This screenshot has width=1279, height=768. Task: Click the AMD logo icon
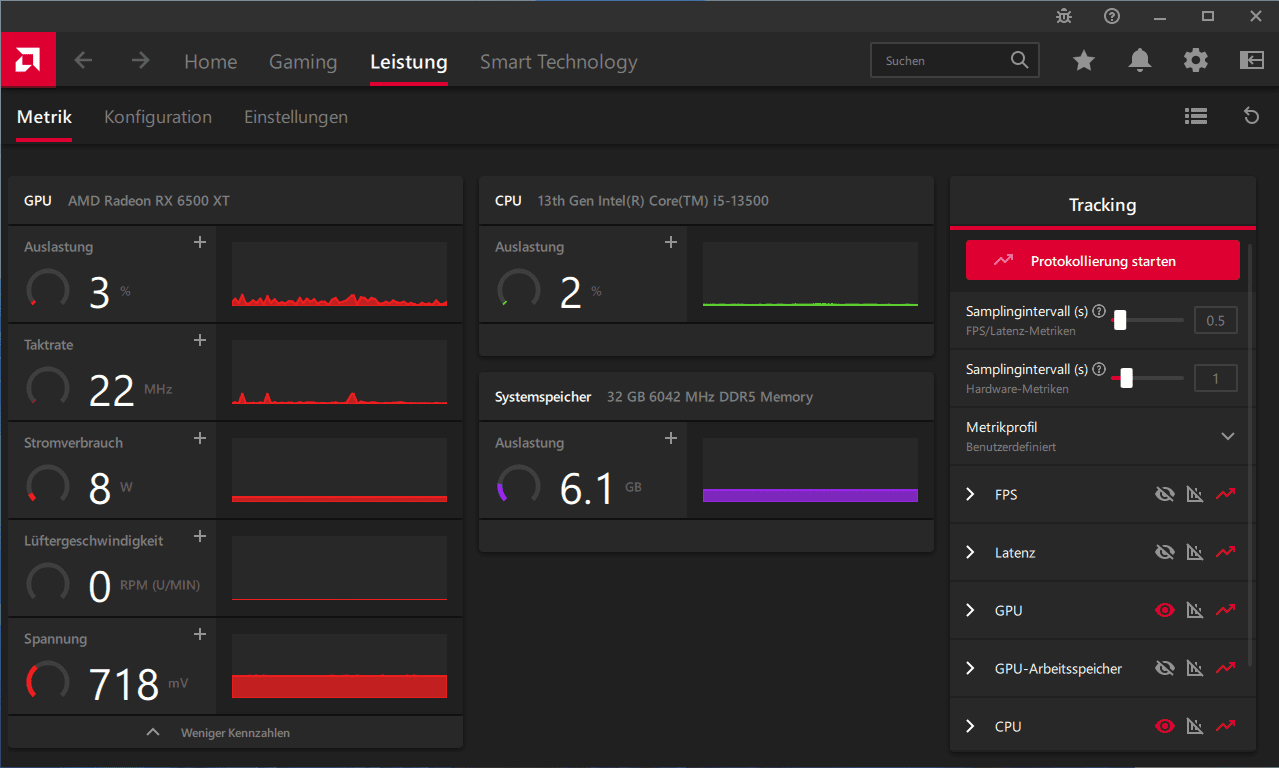27,61
